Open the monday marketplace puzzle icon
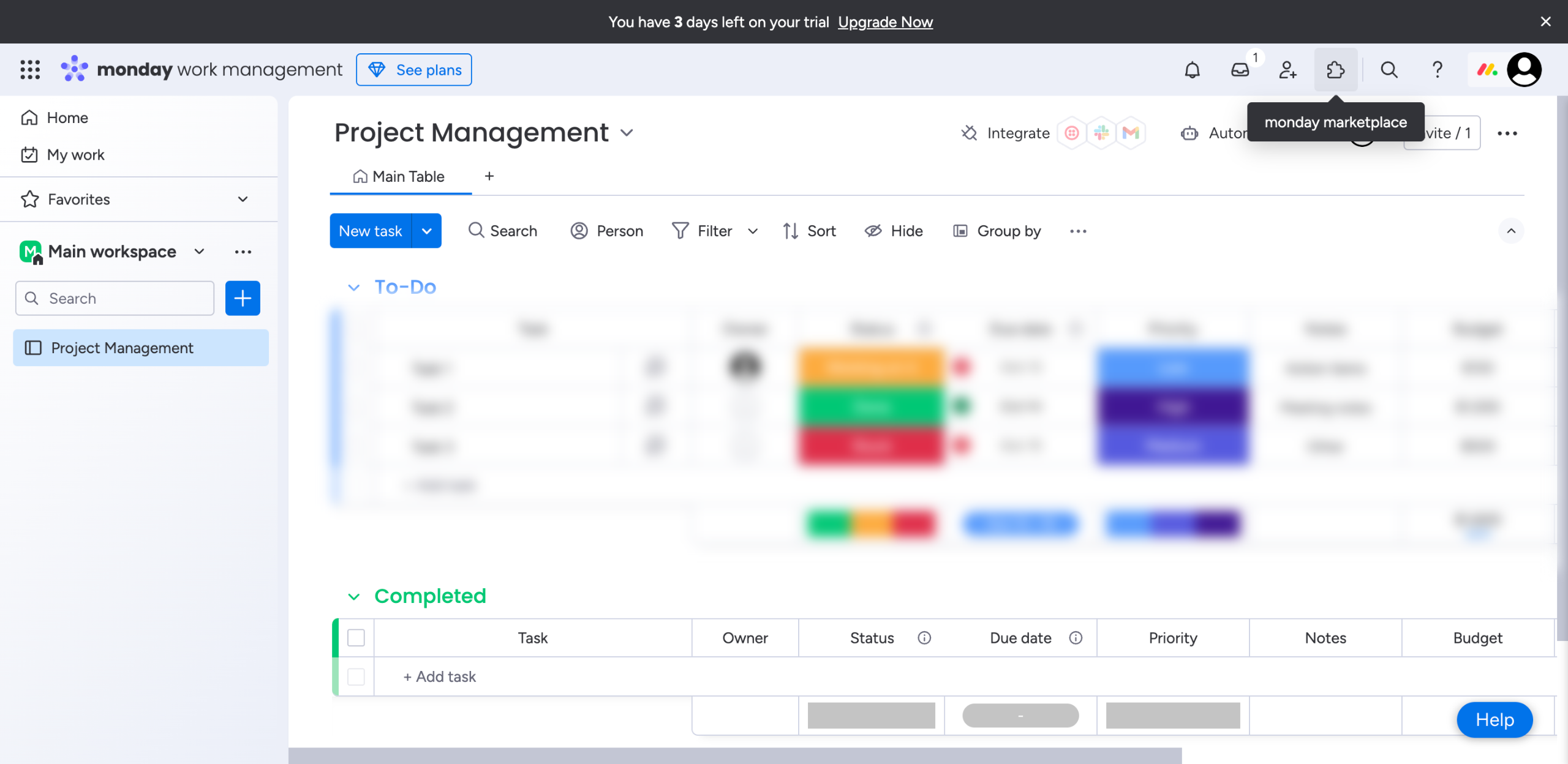The width and height of the screenshot is (1568, 764). (x=1335, y=70)
